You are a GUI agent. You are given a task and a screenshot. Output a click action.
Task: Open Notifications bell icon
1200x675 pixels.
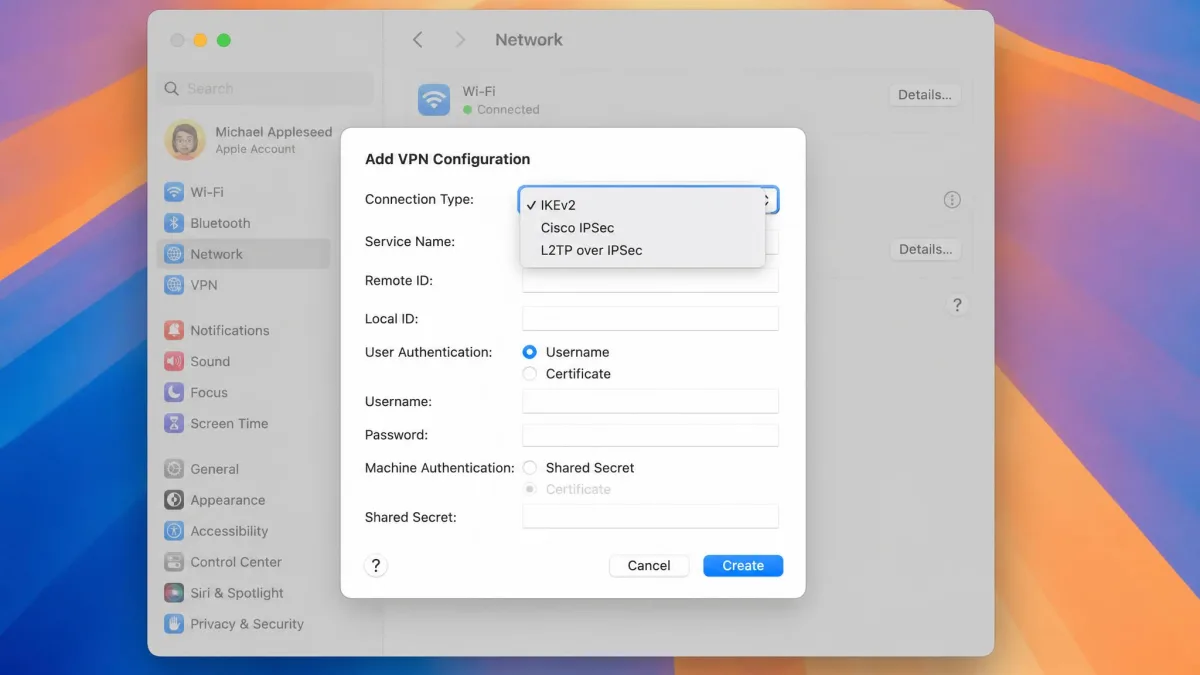point(174,330)
